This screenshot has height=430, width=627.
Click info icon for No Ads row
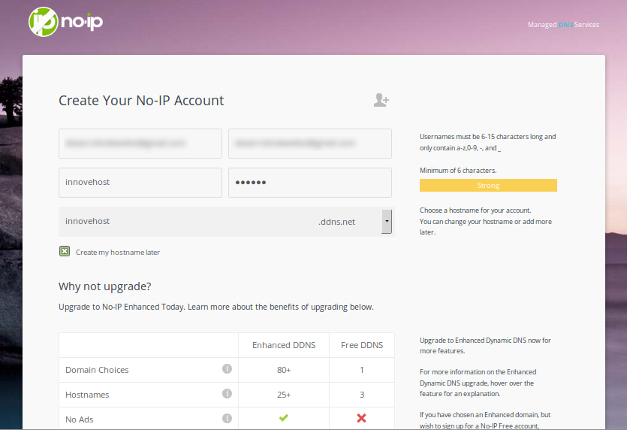click(x=226, y=418)
